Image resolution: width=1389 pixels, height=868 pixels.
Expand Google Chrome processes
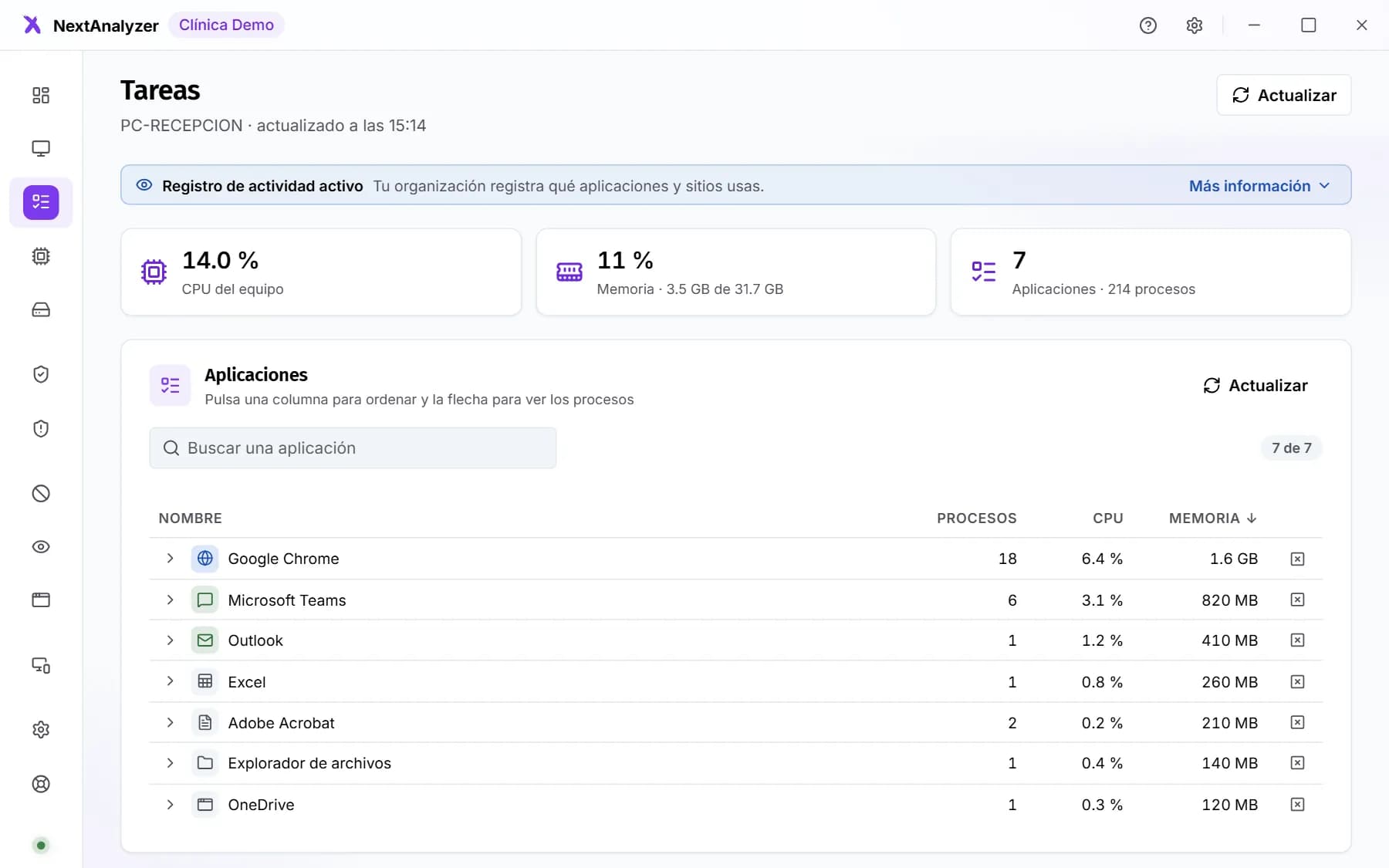coord(171,558)
